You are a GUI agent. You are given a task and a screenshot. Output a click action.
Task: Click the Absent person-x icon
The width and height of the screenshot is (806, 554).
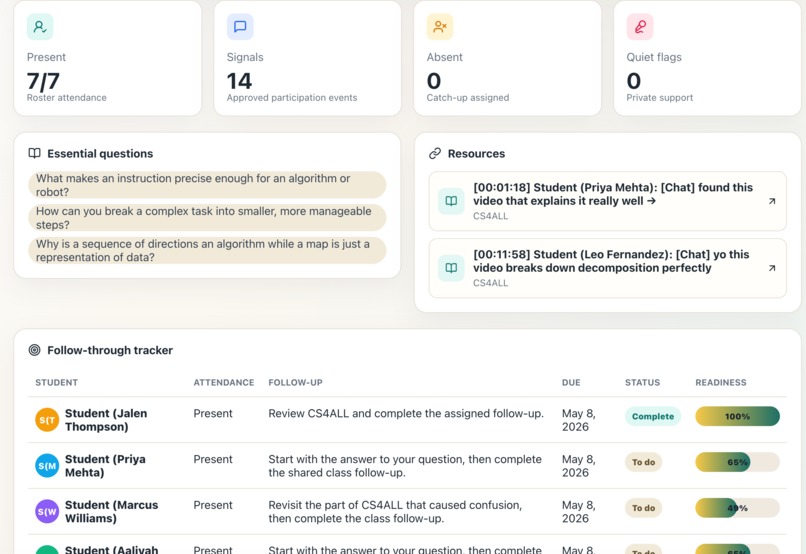tap(439, 27)
